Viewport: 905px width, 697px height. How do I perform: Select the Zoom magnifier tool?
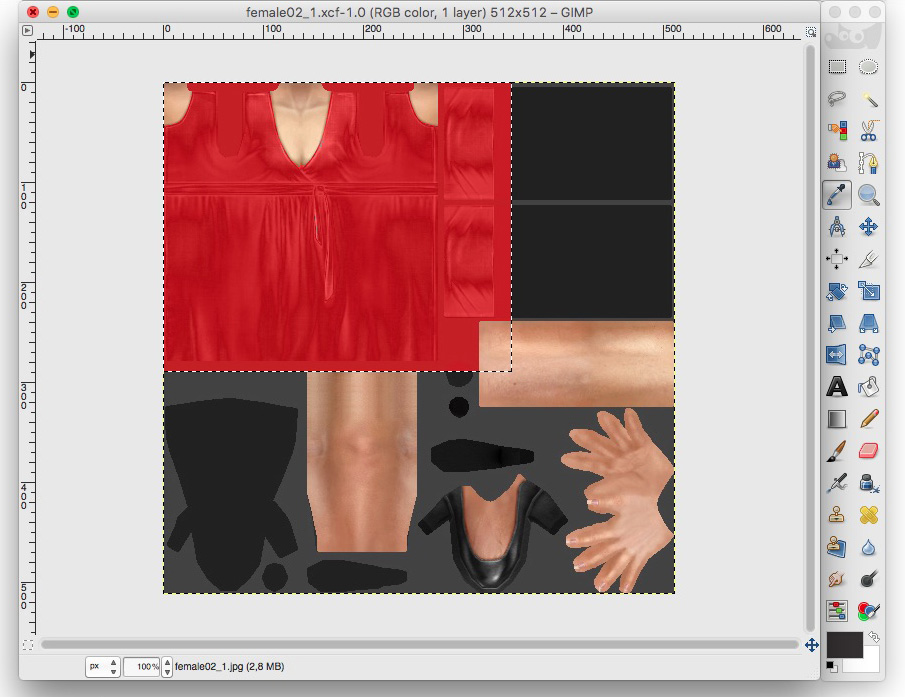pos(869,195)
